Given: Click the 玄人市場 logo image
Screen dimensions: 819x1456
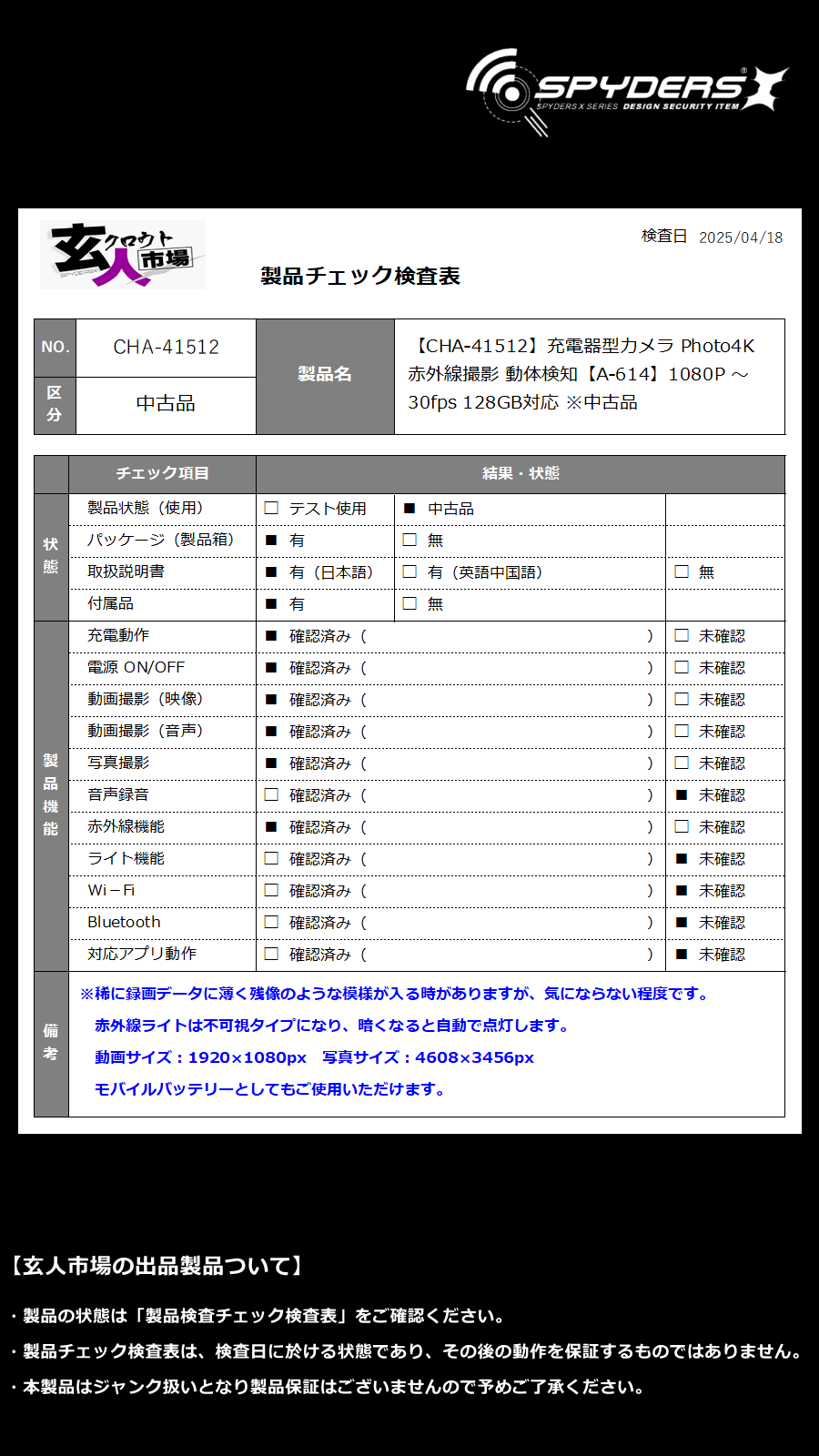Looking at the screenshot, I should (x=123, y=255).
